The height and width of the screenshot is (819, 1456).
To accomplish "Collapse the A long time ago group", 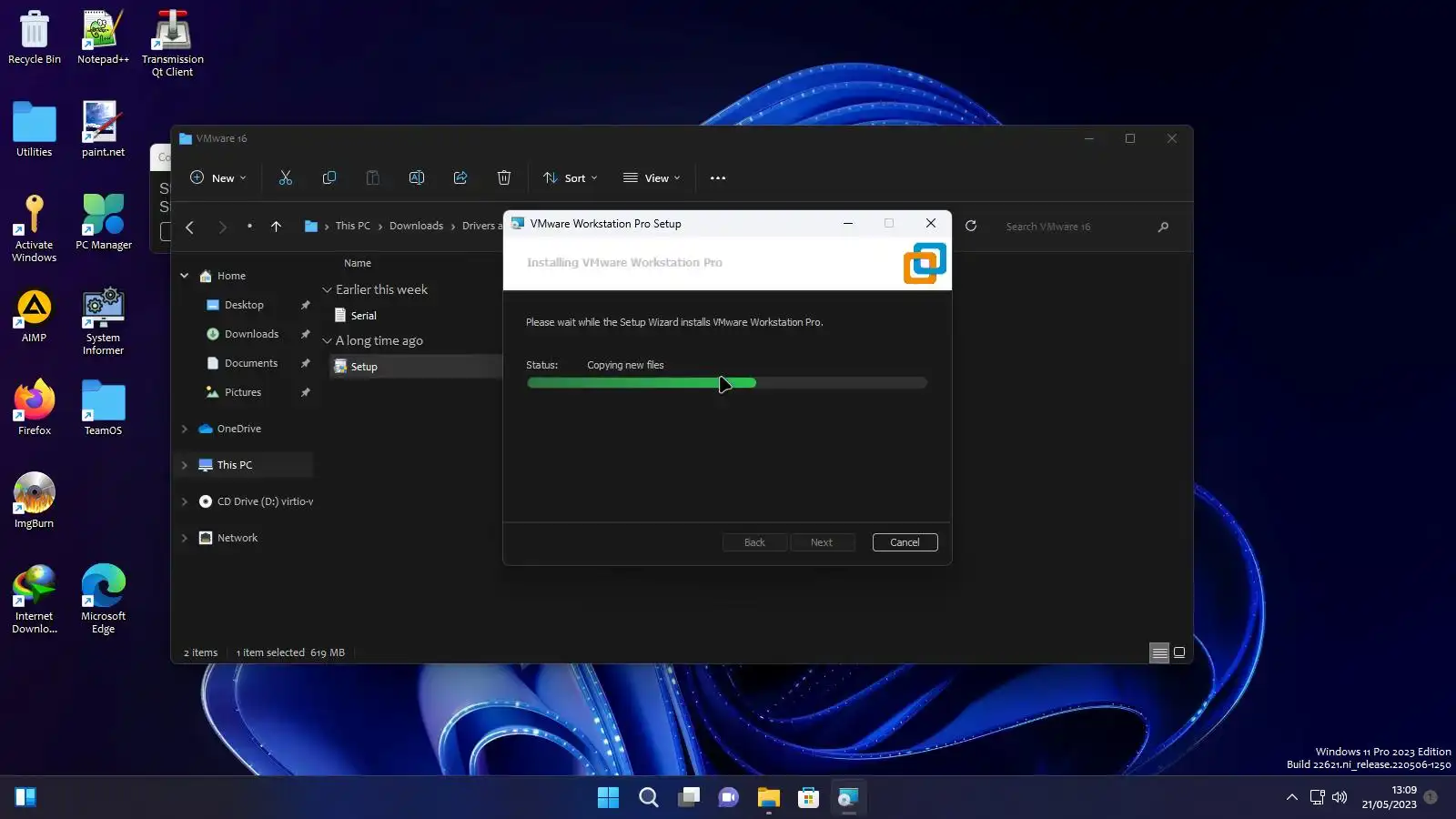I will tap(328, 340).
